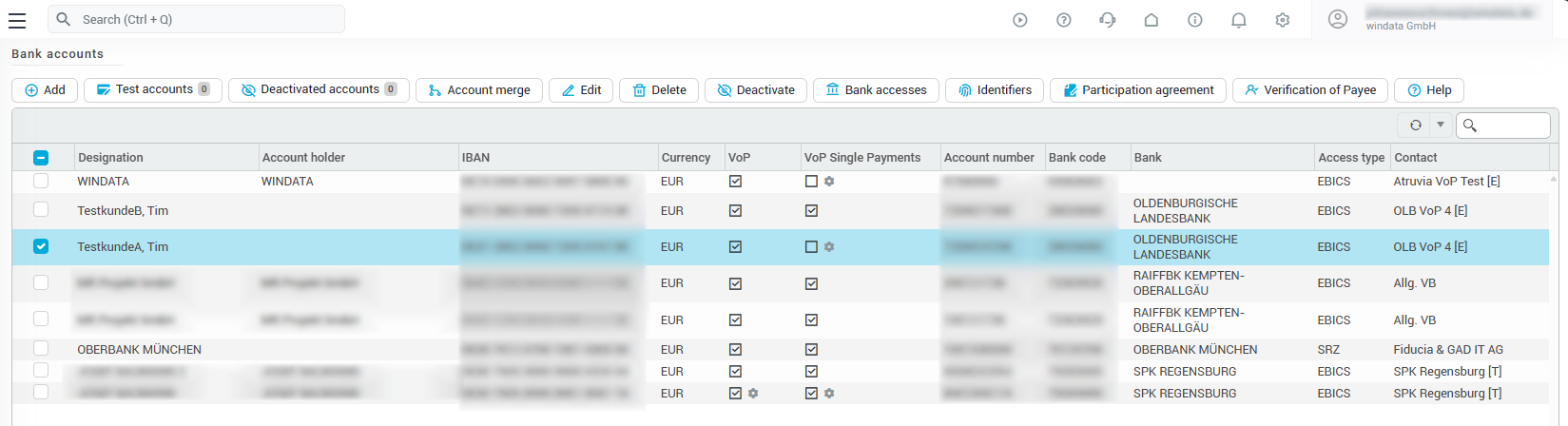Go to home via house icon

1152,20
